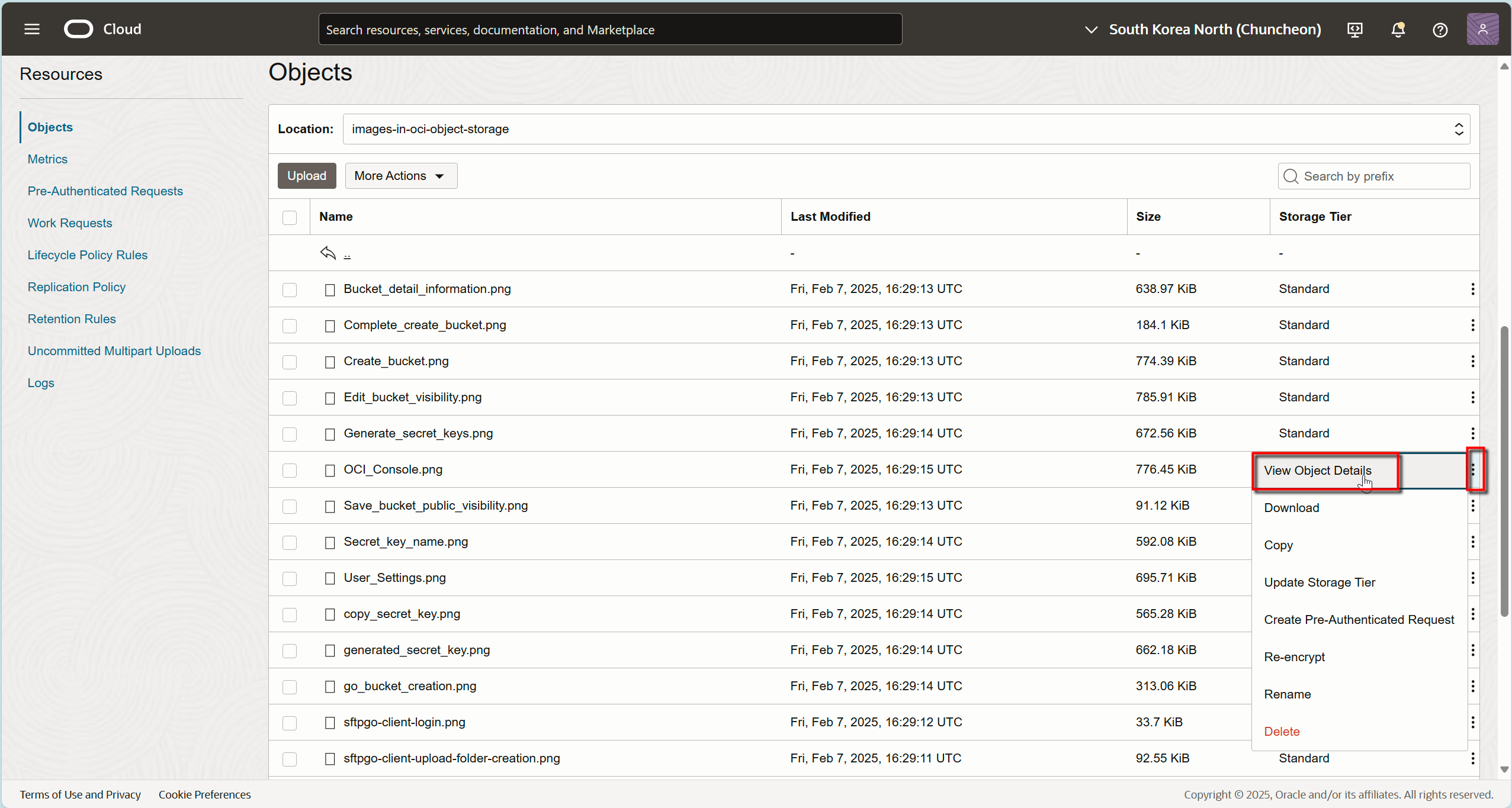Click the Objects sidebar item

[x=50, y=127]
